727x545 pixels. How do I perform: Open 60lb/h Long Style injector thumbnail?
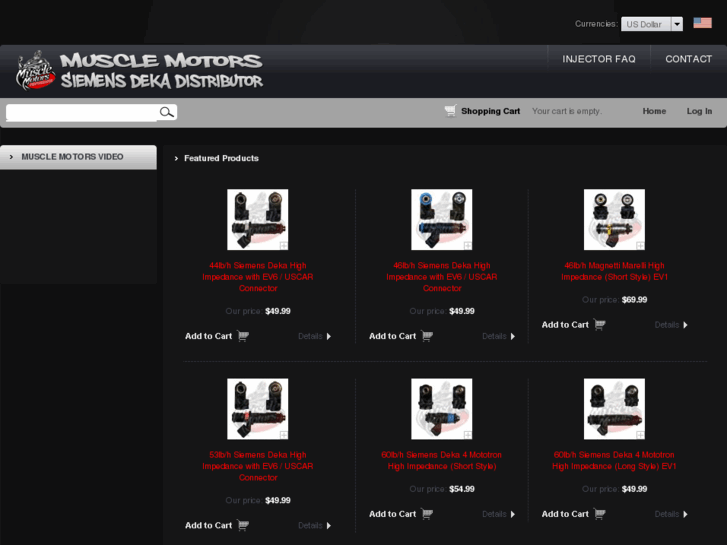click(614, 409)
